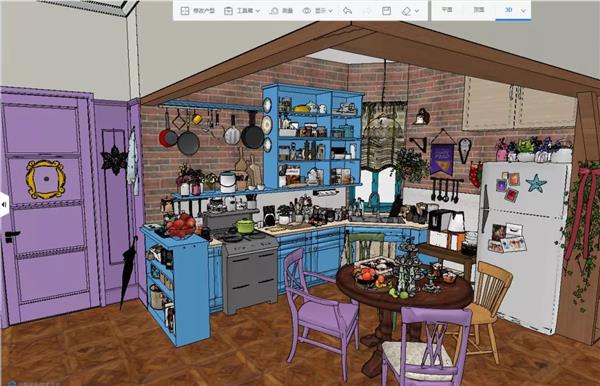Select the eraser clear tool

406,11
